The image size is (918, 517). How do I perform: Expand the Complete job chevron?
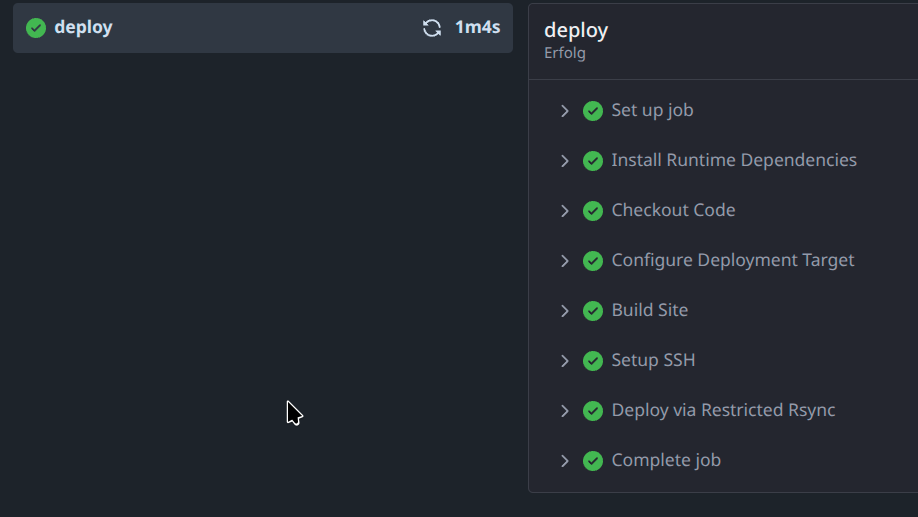coord(565,461)
